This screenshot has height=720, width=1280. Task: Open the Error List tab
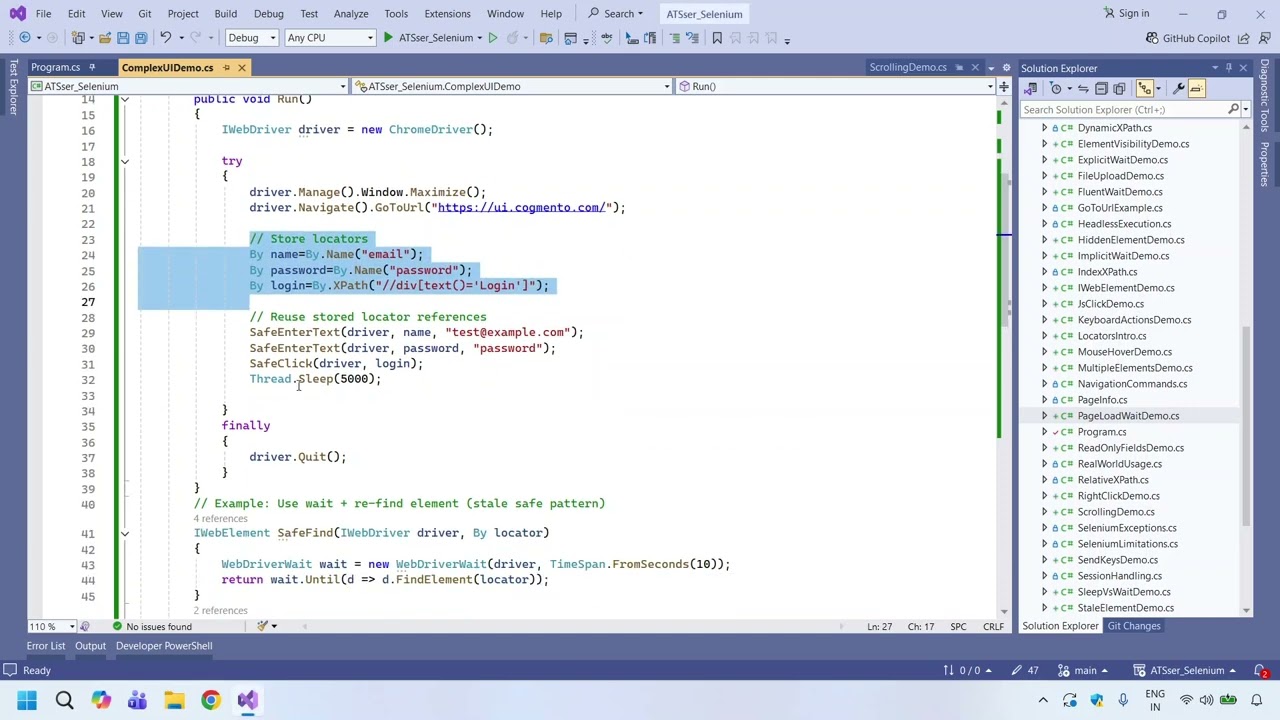coord(46,646)
